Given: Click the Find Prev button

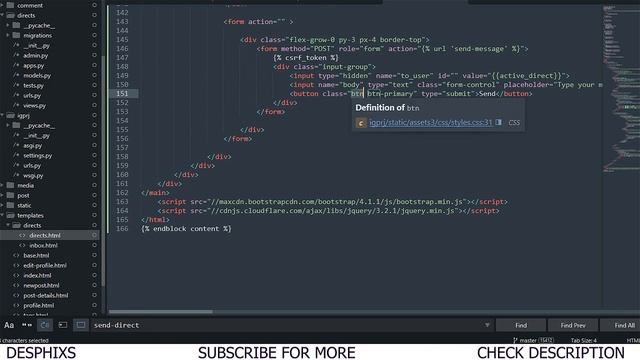Looking at the screenshot, I should [573, 325].
